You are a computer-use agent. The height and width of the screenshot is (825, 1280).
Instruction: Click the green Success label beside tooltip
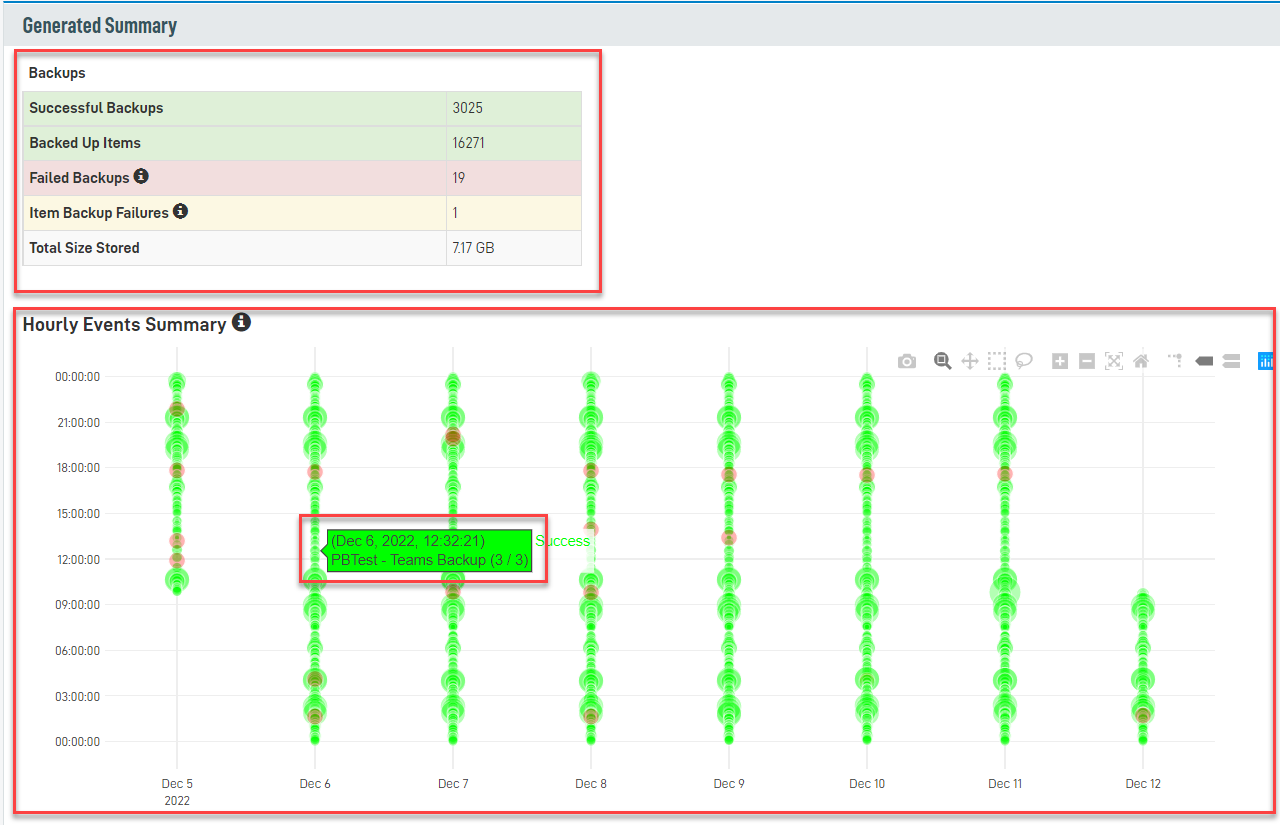pyautogui.click(x=562, y=541)
